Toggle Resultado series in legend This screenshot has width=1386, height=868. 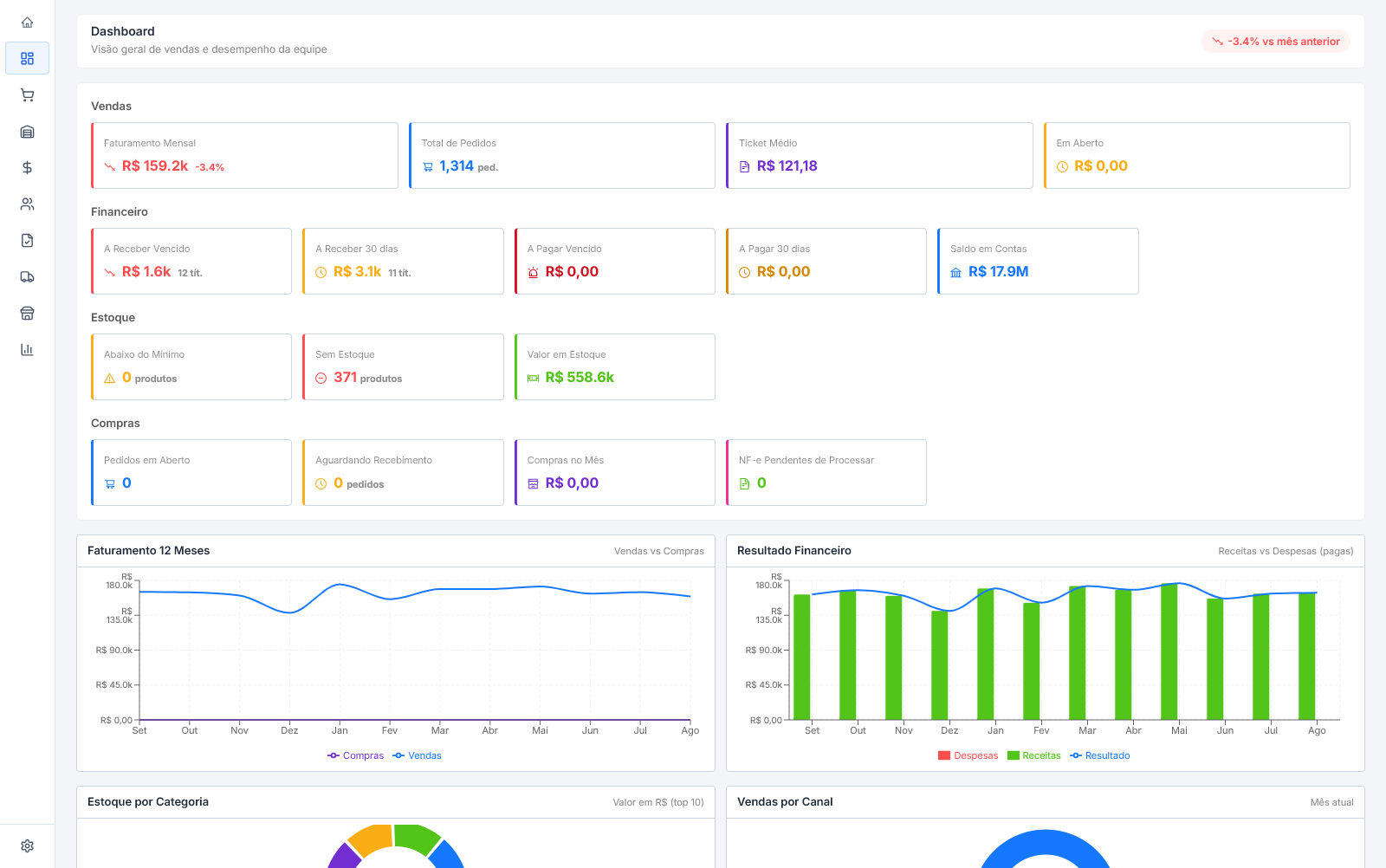tap(1100, 755)
